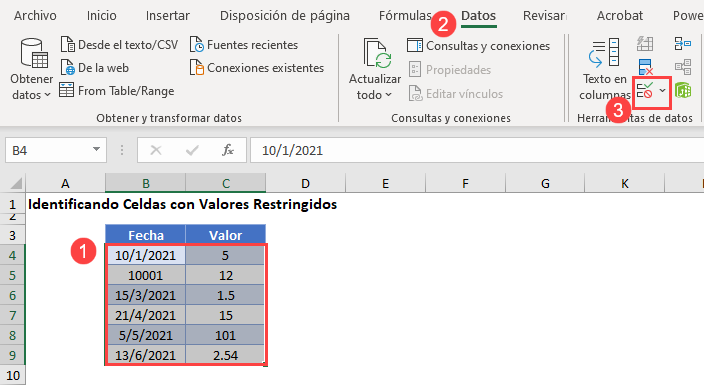Image resolution: width=704 pixels, height=385 pixels.
Task: Click Remove Duplicates (Quitar duplicados) icon
Action: (x=645, y=67)
